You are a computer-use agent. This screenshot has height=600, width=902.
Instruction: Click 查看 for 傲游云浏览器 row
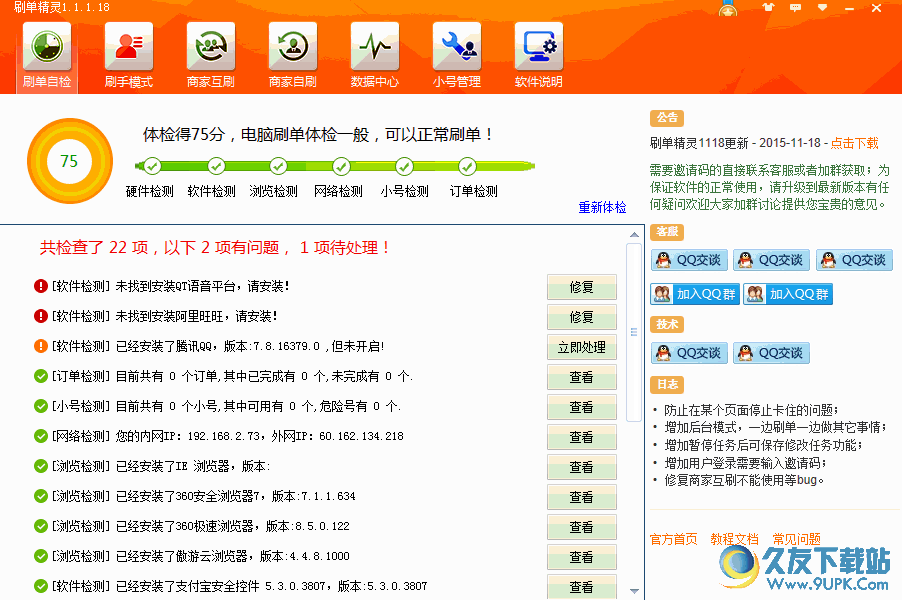582,556
